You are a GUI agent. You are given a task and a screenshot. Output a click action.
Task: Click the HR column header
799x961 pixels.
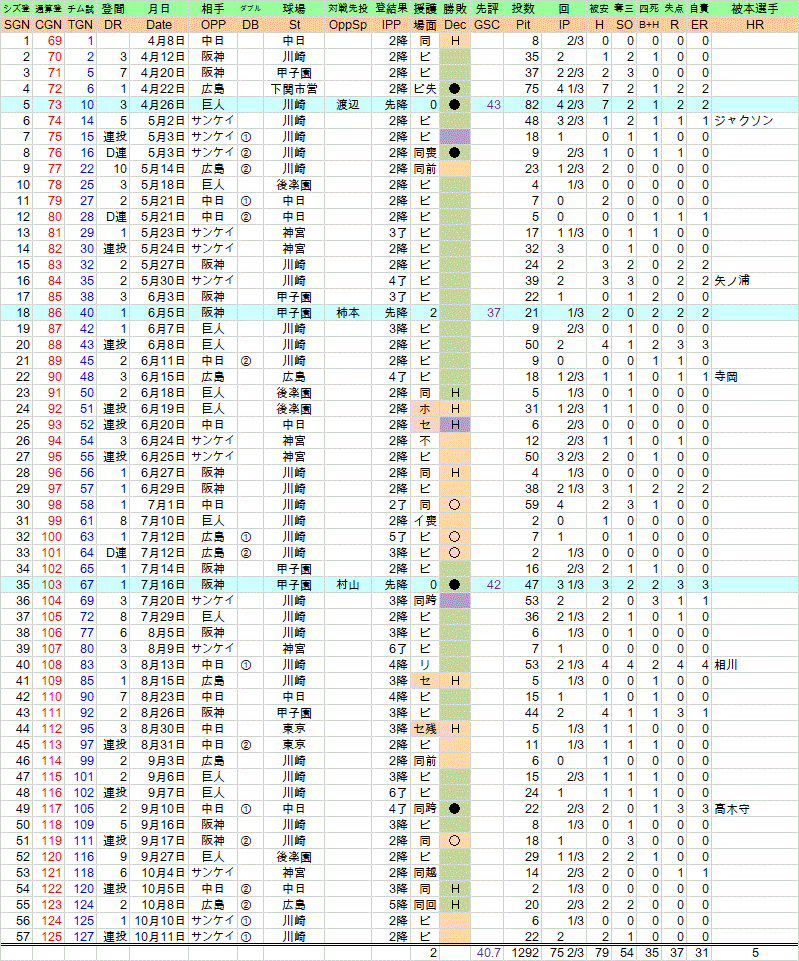(x=755, y=25)
